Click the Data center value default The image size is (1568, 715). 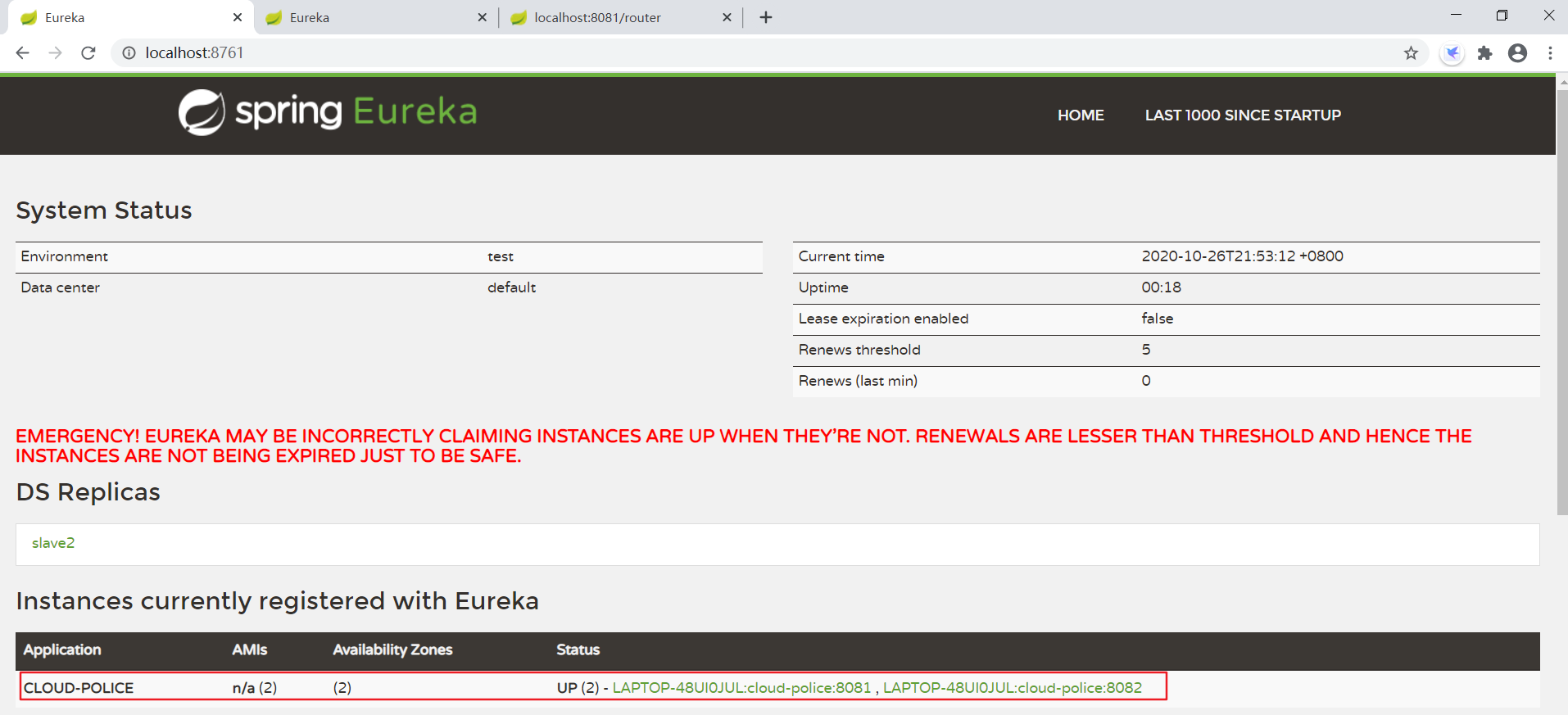pos(511,287)
